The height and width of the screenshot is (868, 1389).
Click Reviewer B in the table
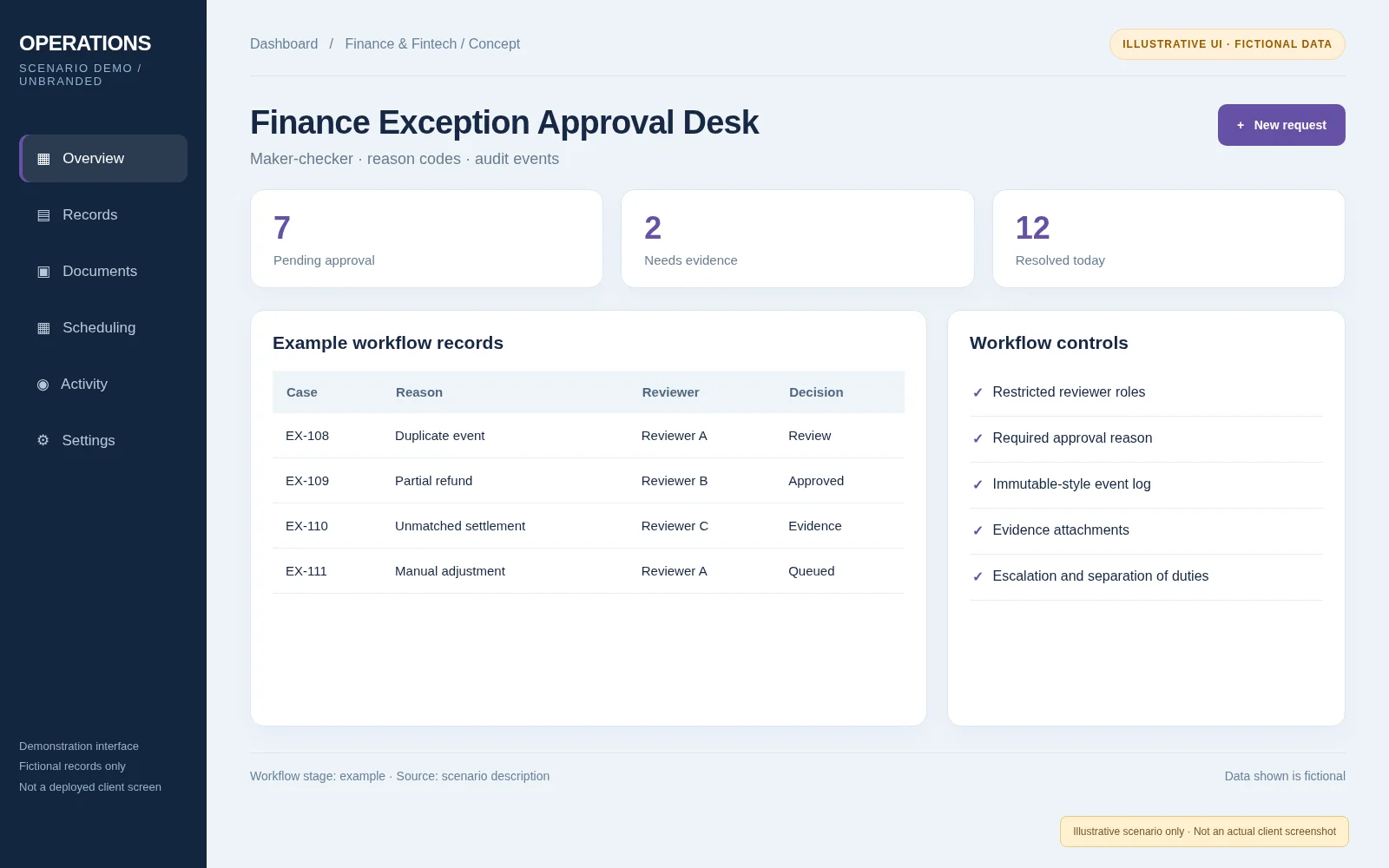[x=675, y=481]
